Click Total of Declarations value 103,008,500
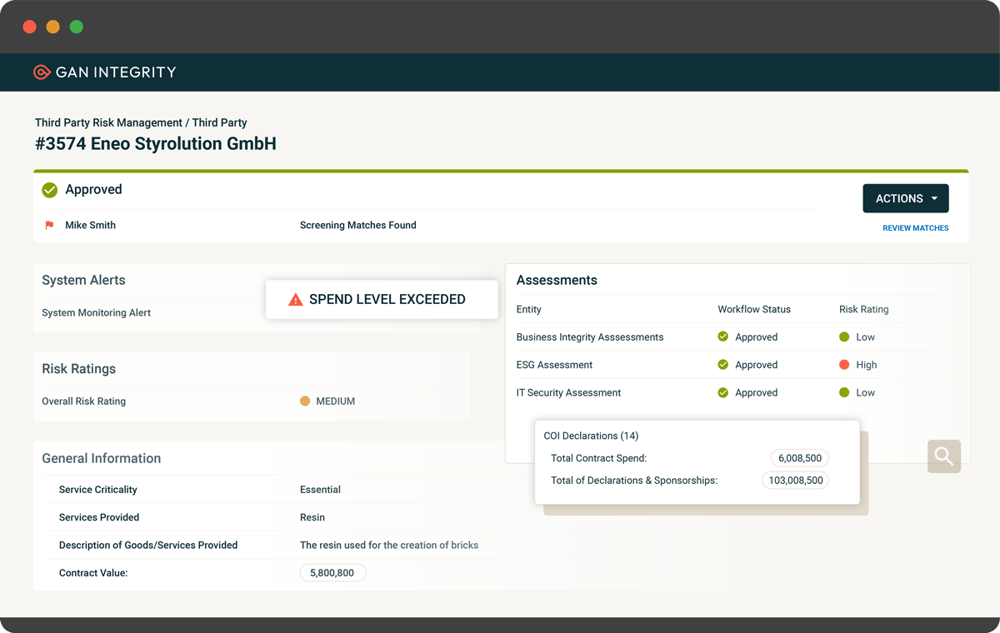The height and width of the screenshot is (633, 1000). click(795, 481)
